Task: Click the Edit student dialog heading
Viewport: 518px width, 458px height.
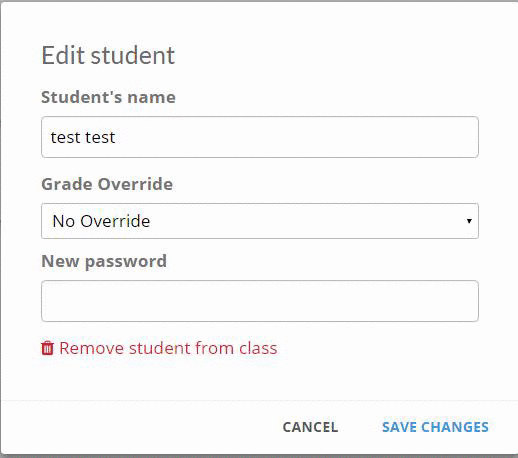Action: click(108, 55)
